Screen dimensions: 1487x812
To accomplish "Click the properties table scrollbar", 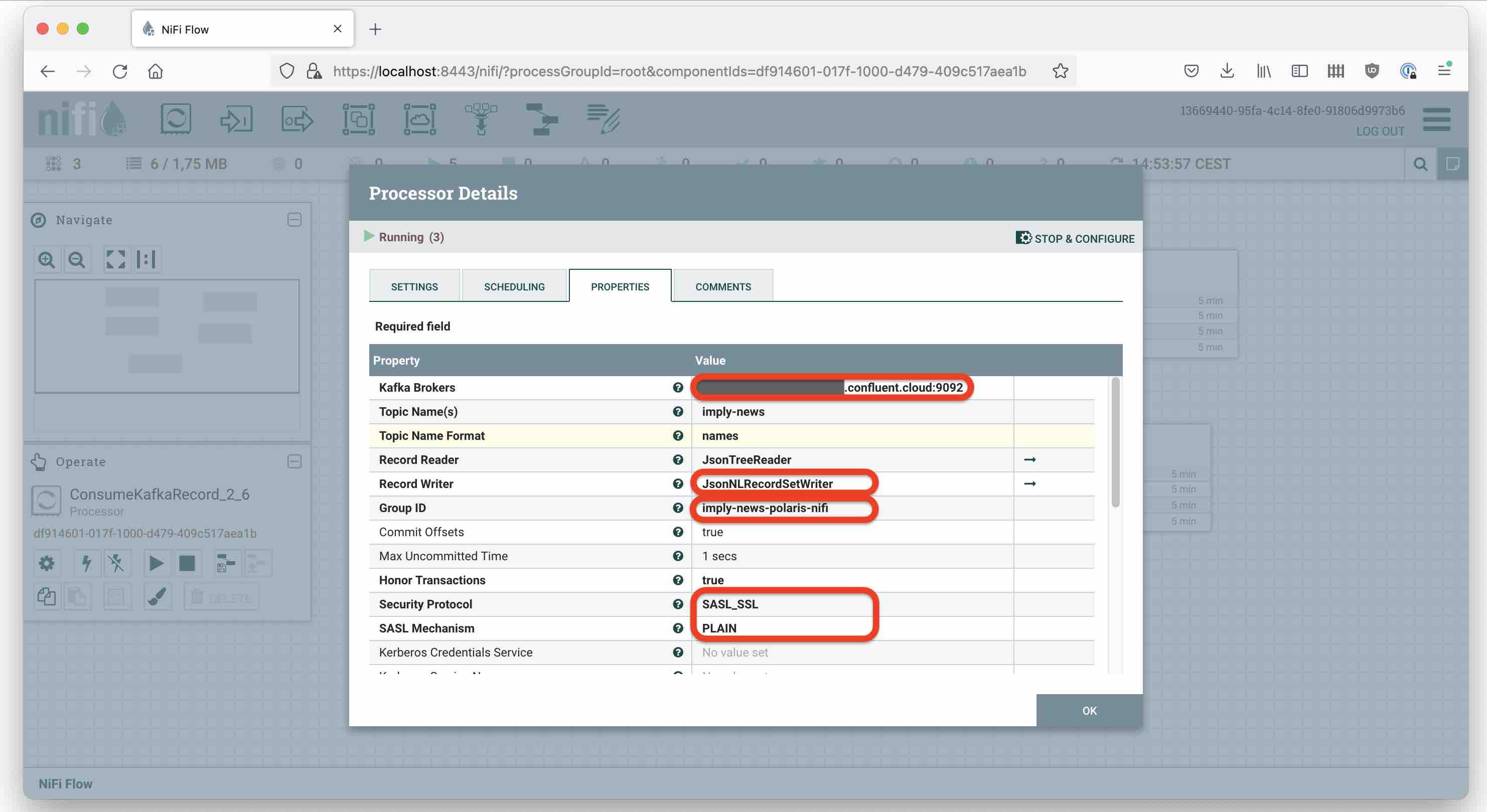I will click(1115, 443).
